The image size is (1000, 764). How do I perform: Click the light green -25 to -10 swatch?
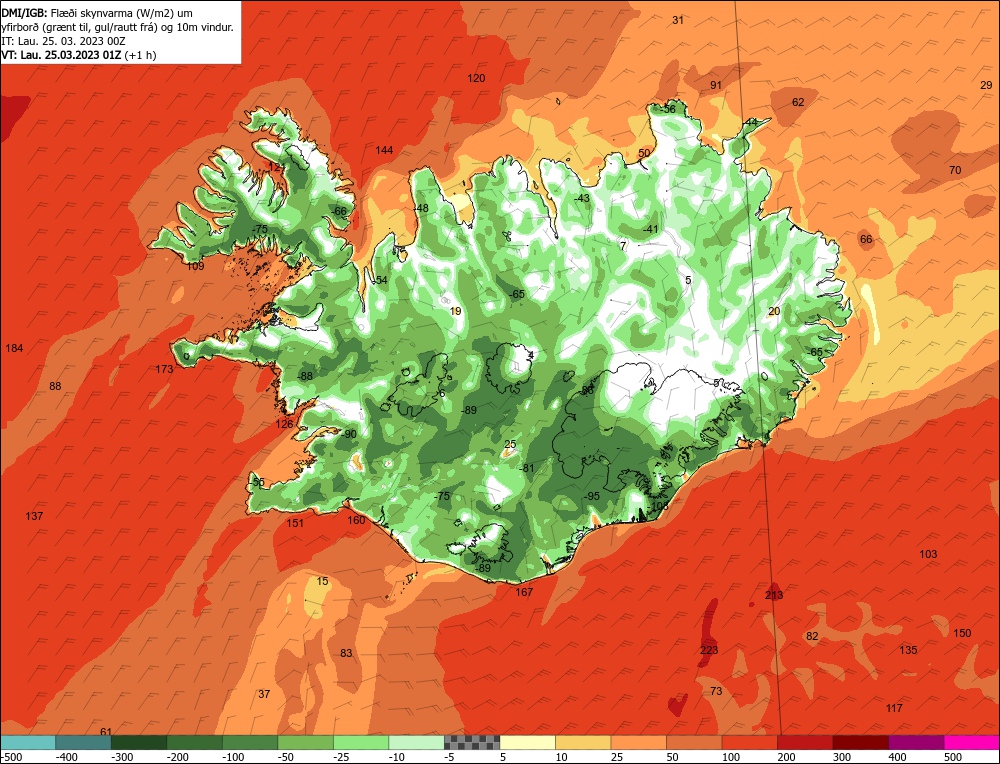[x=361, y=742]
